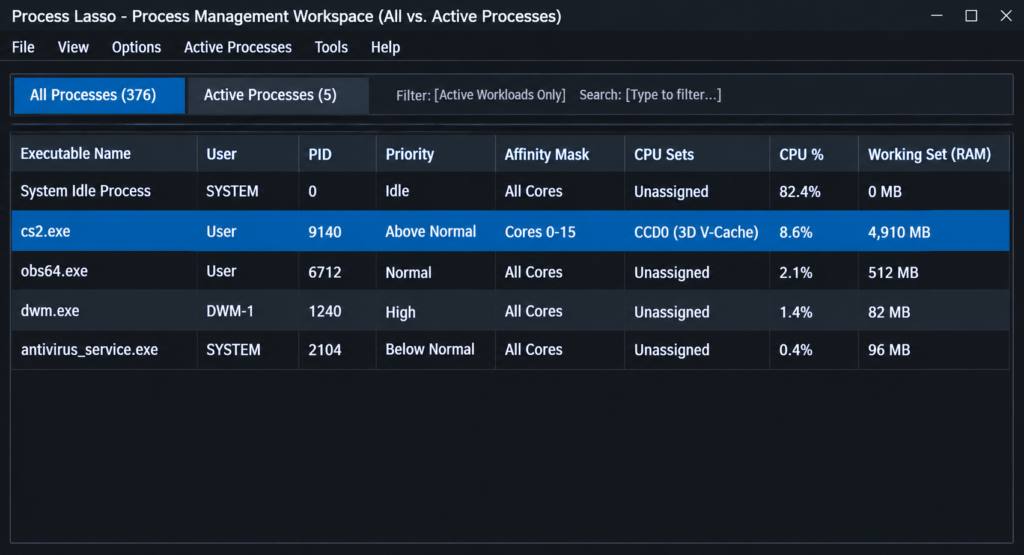Select the antivirus_service.exe process name

89,350
